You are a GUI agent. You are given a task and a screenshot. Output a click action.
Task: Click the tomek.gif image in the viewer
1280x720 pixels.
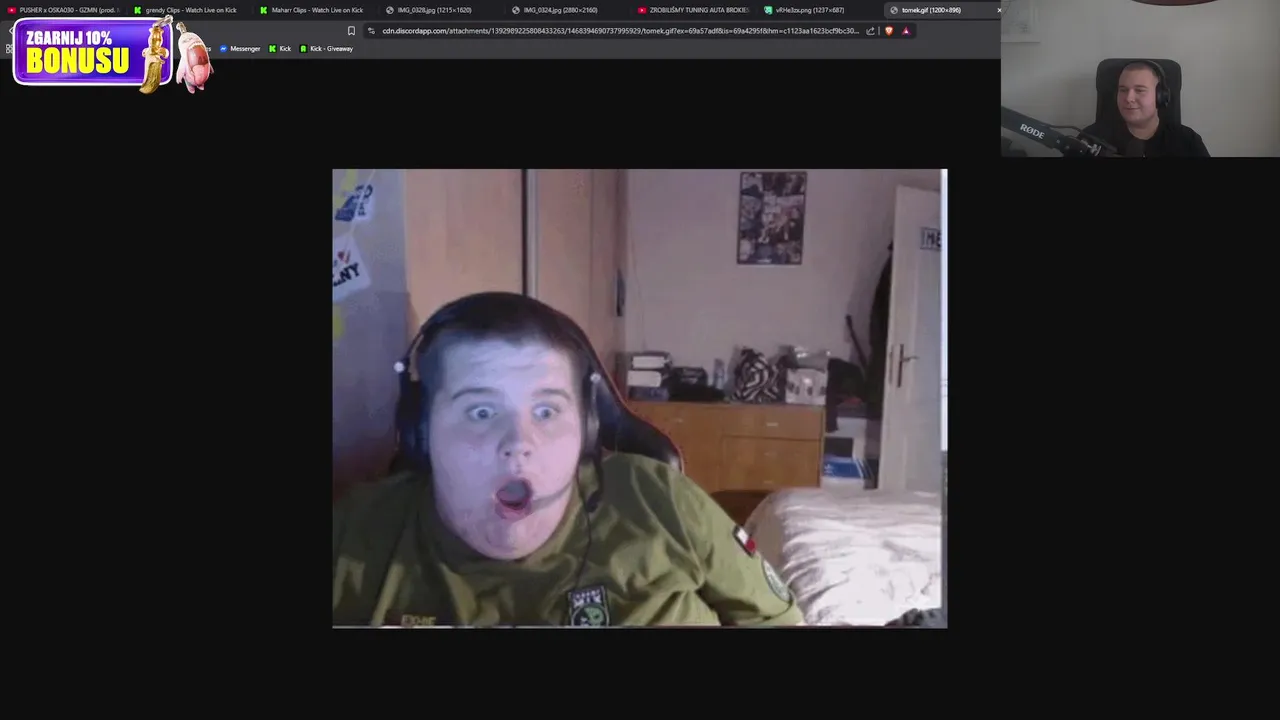(639, 398)
